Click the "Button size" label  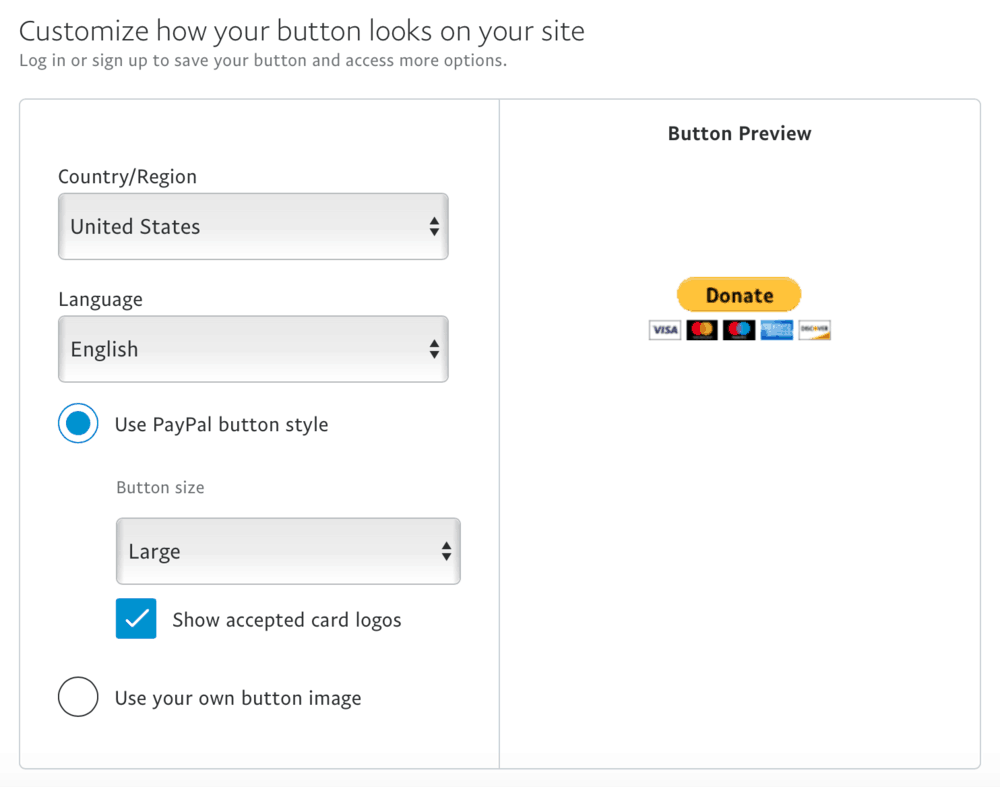160,487
